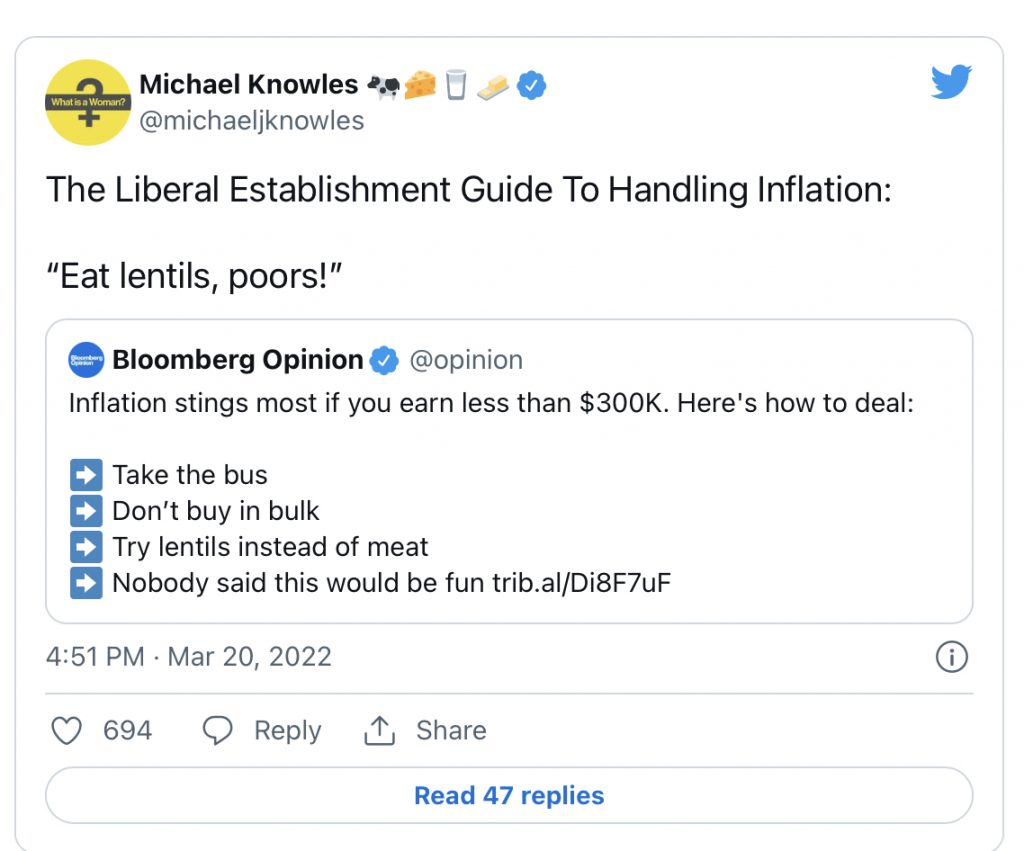1024x851 pixels.
Task: Click the share upload arrow icon
Action: (x=380, y=731)
